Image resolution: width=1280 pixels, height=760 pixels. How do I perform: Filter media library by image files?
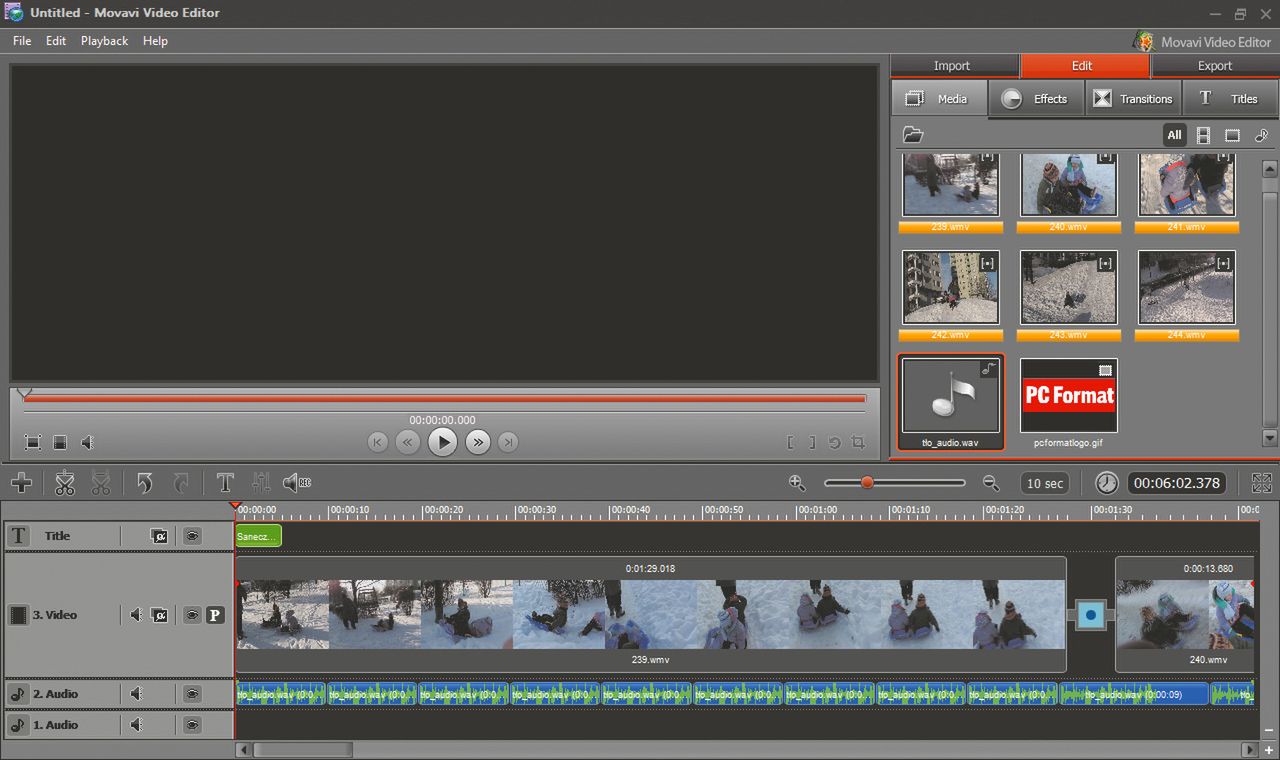coord(1232,135)
